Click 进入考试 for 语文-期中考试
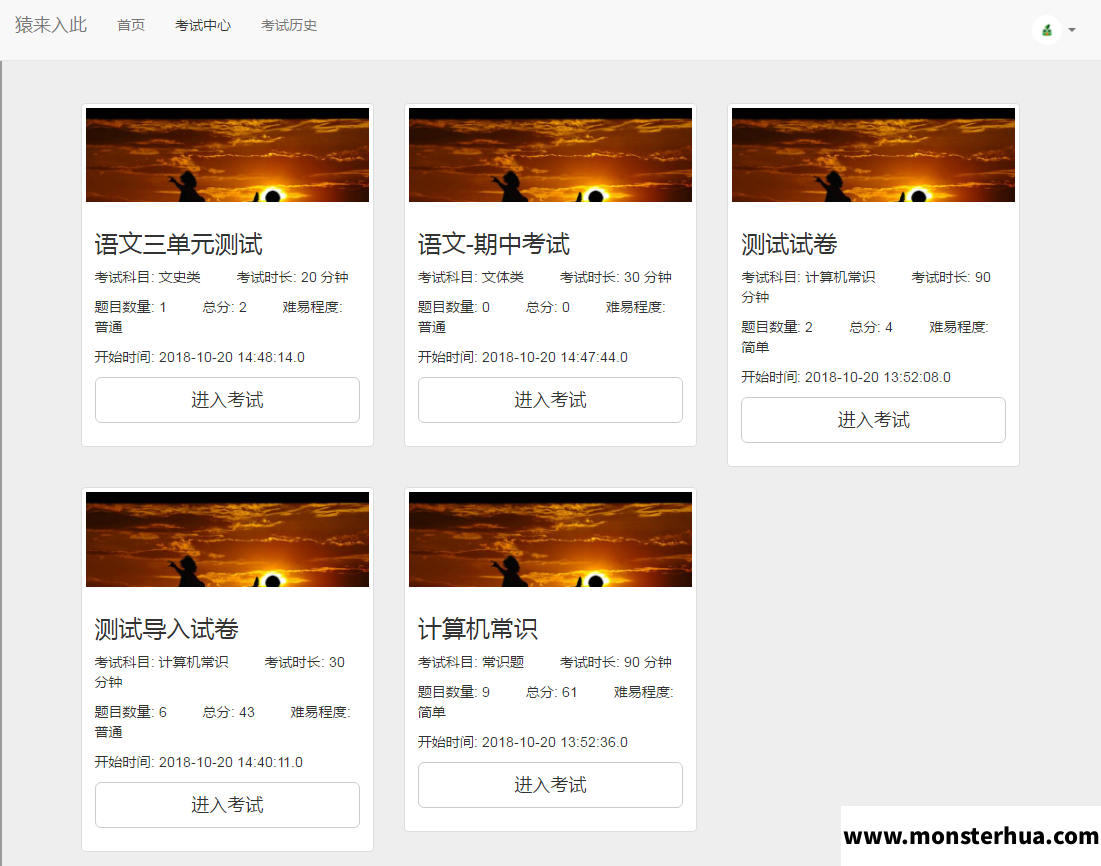Image resolution: width=1101 pixels, height=866 pixels. 550,400
